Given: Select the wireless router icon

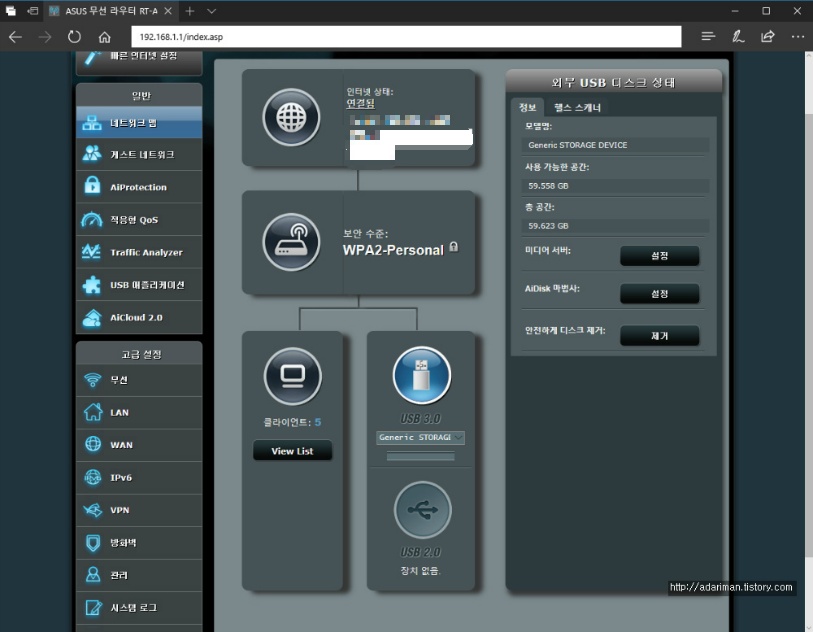Looking at the screenshot, I should (291, 242).
